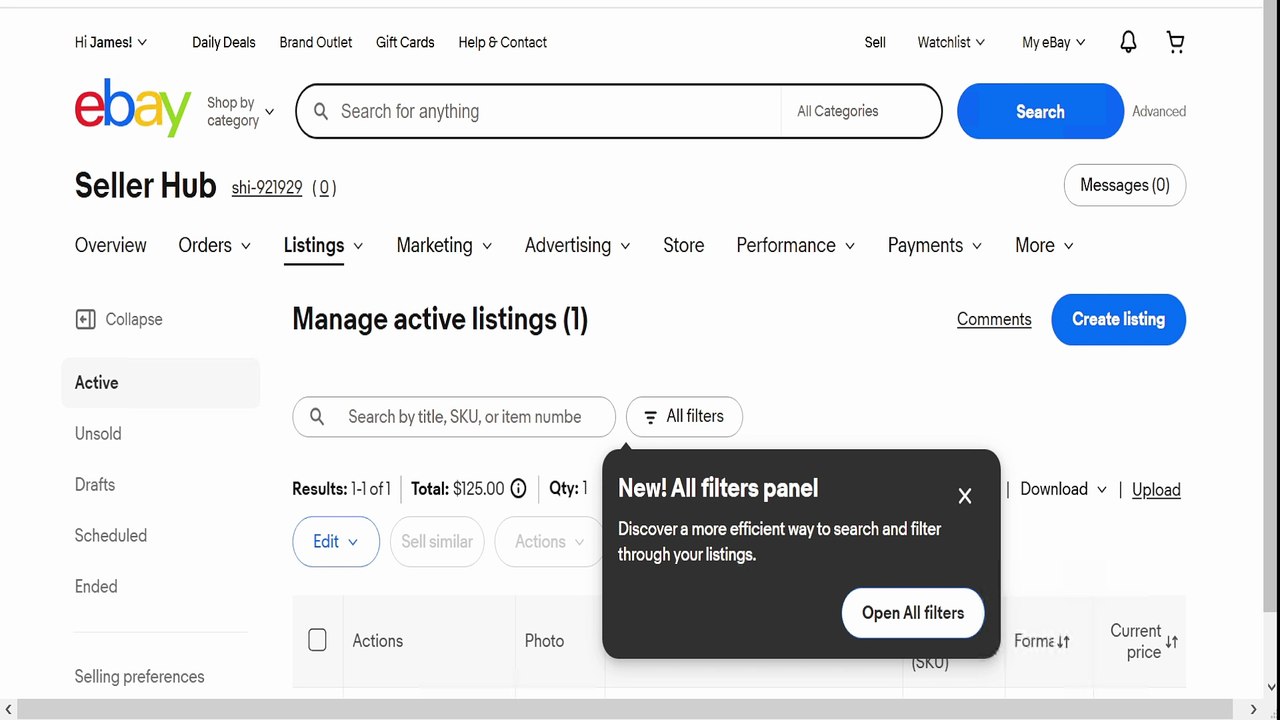Image resolution: width=1280 pixels, height=720 pixels.
Task: Click the Collapse sidebar icon
Action: point(85,319)
